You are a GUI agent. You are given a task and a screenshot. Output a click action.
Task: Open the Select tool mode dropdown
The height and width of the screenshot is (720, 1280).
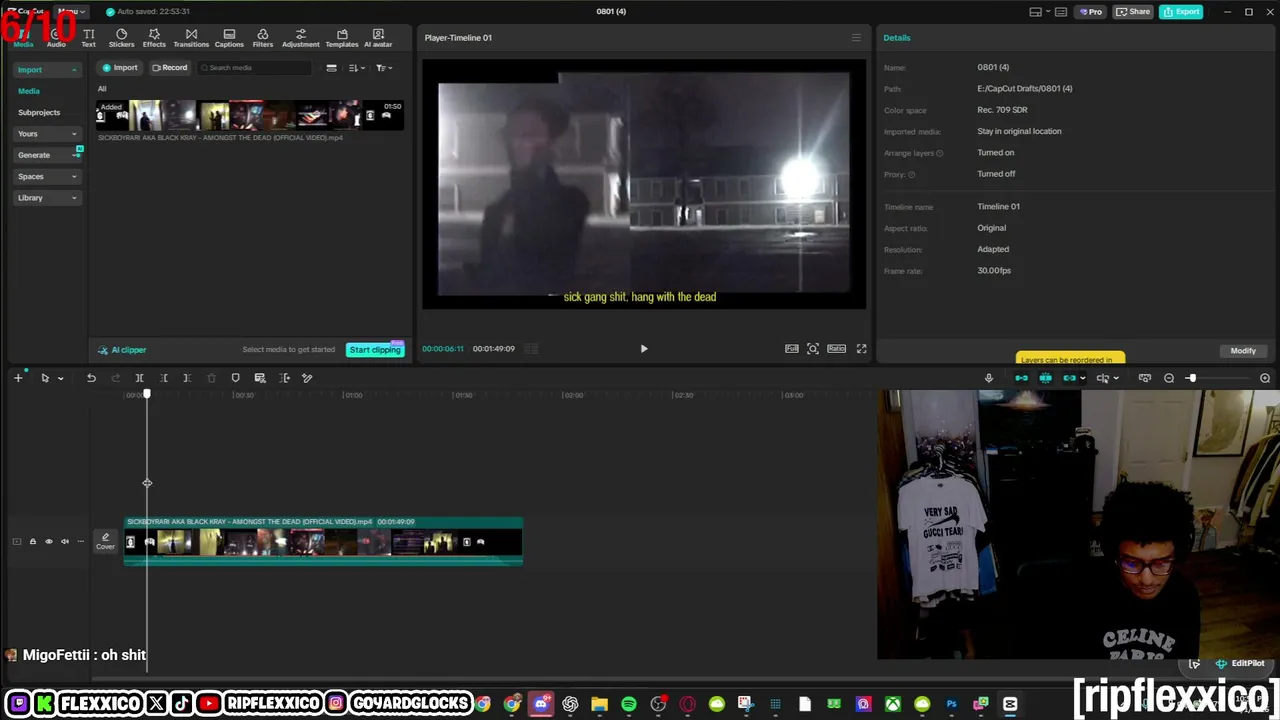point(60,378)
